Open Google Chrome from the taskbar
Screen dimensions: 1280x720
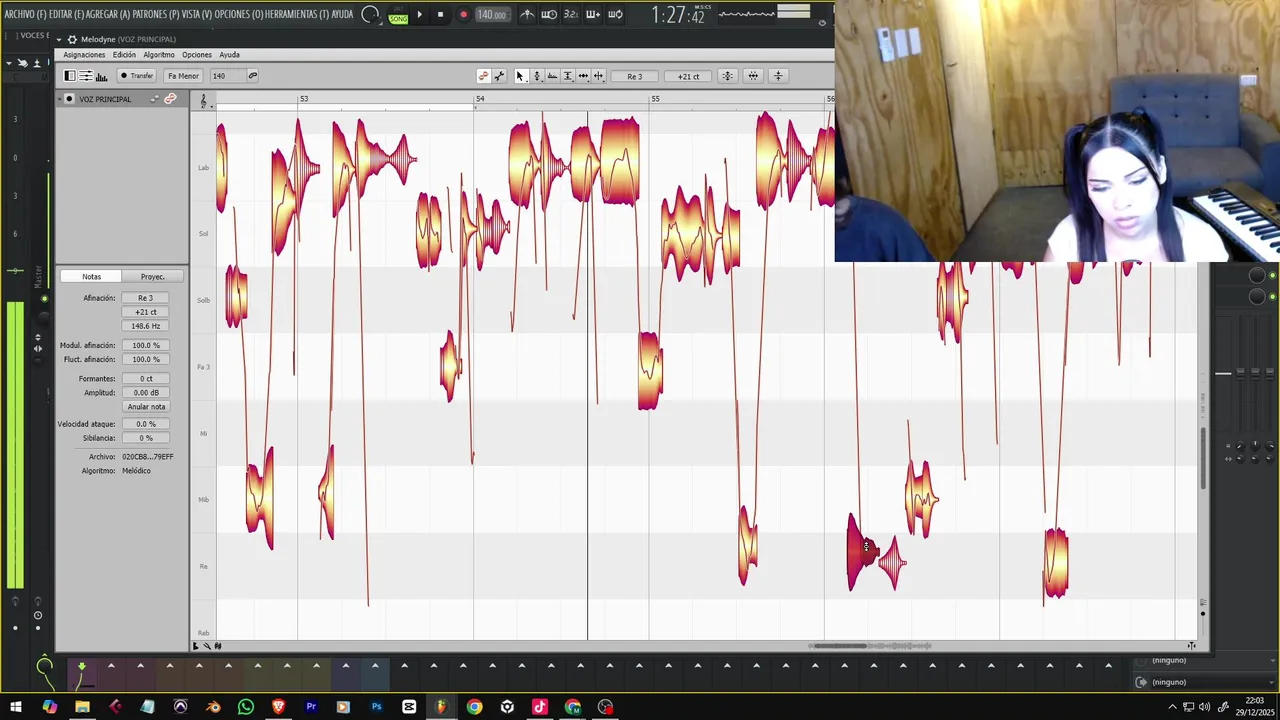[x=474, y=707]
